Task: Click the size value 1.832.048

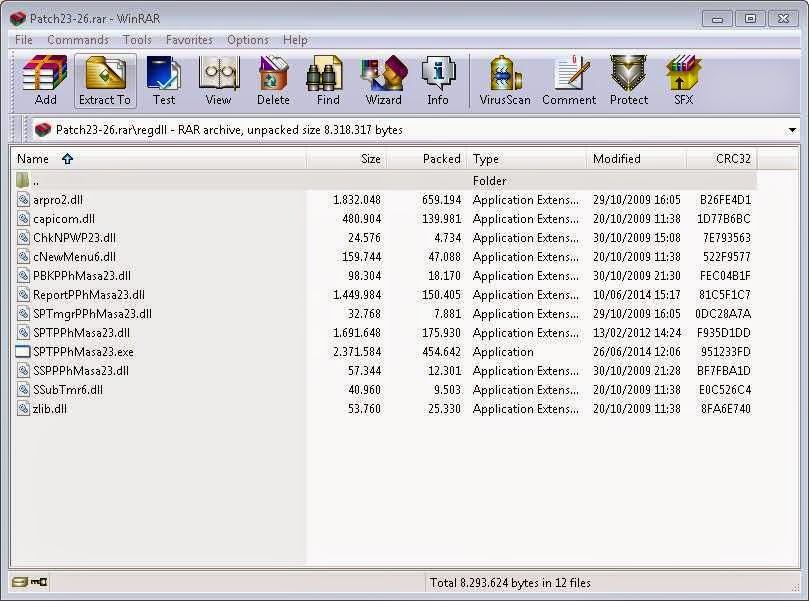Action: [357, 200]
